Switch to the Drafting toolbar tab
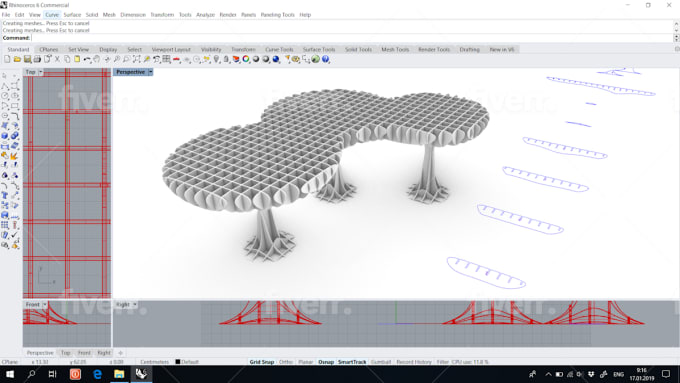 (x=469, y=49)
